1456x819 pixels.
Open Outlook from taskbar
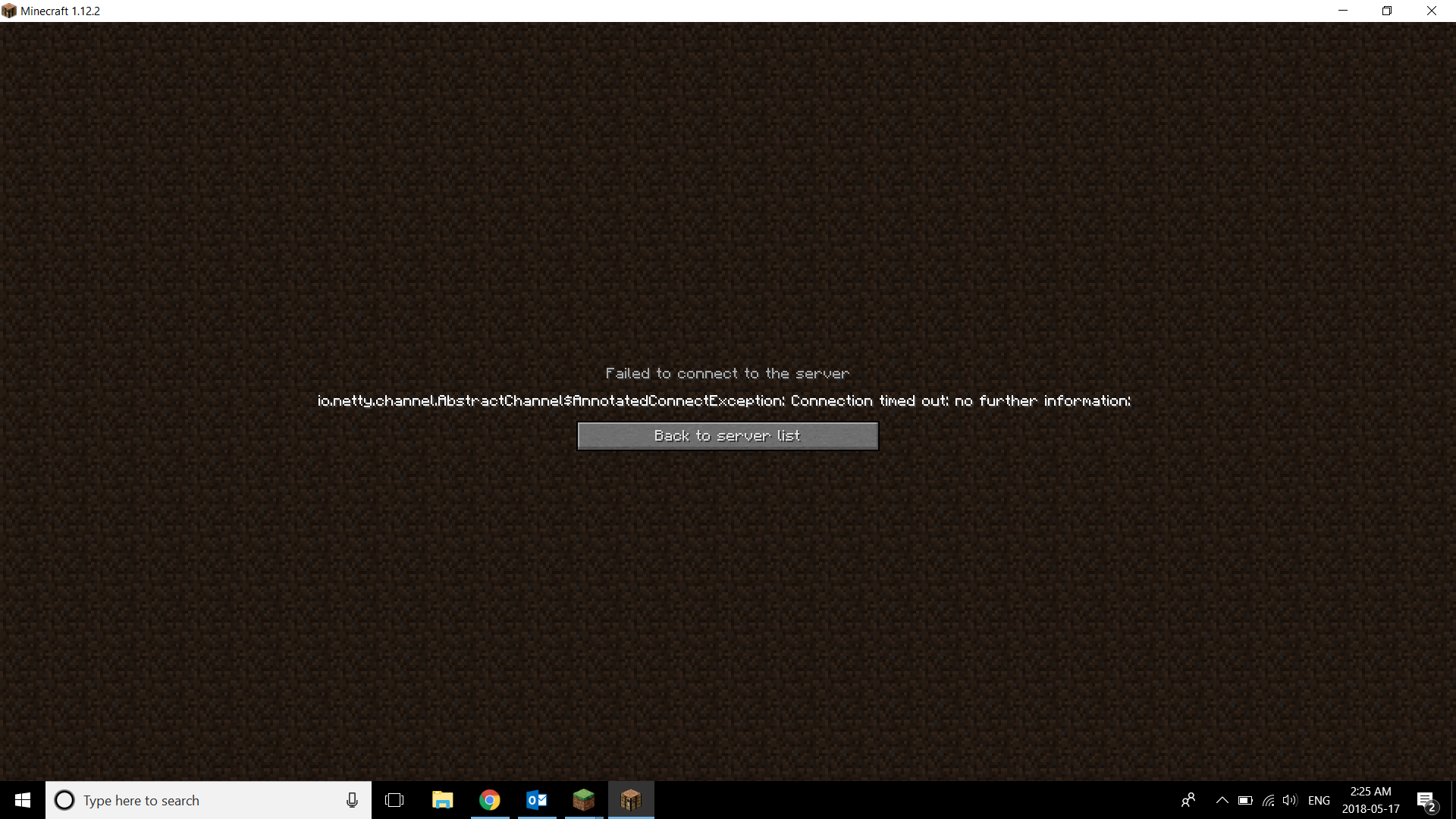536,800
